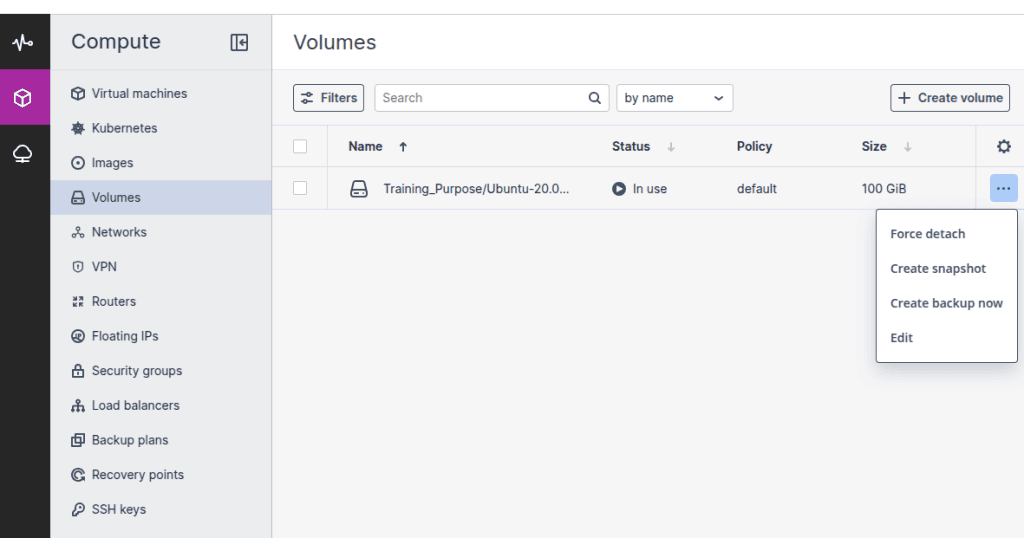Open the monitoring pulse icon in left rail
Viewport: 1024px width, 538px height.
(x=22, y=43)
